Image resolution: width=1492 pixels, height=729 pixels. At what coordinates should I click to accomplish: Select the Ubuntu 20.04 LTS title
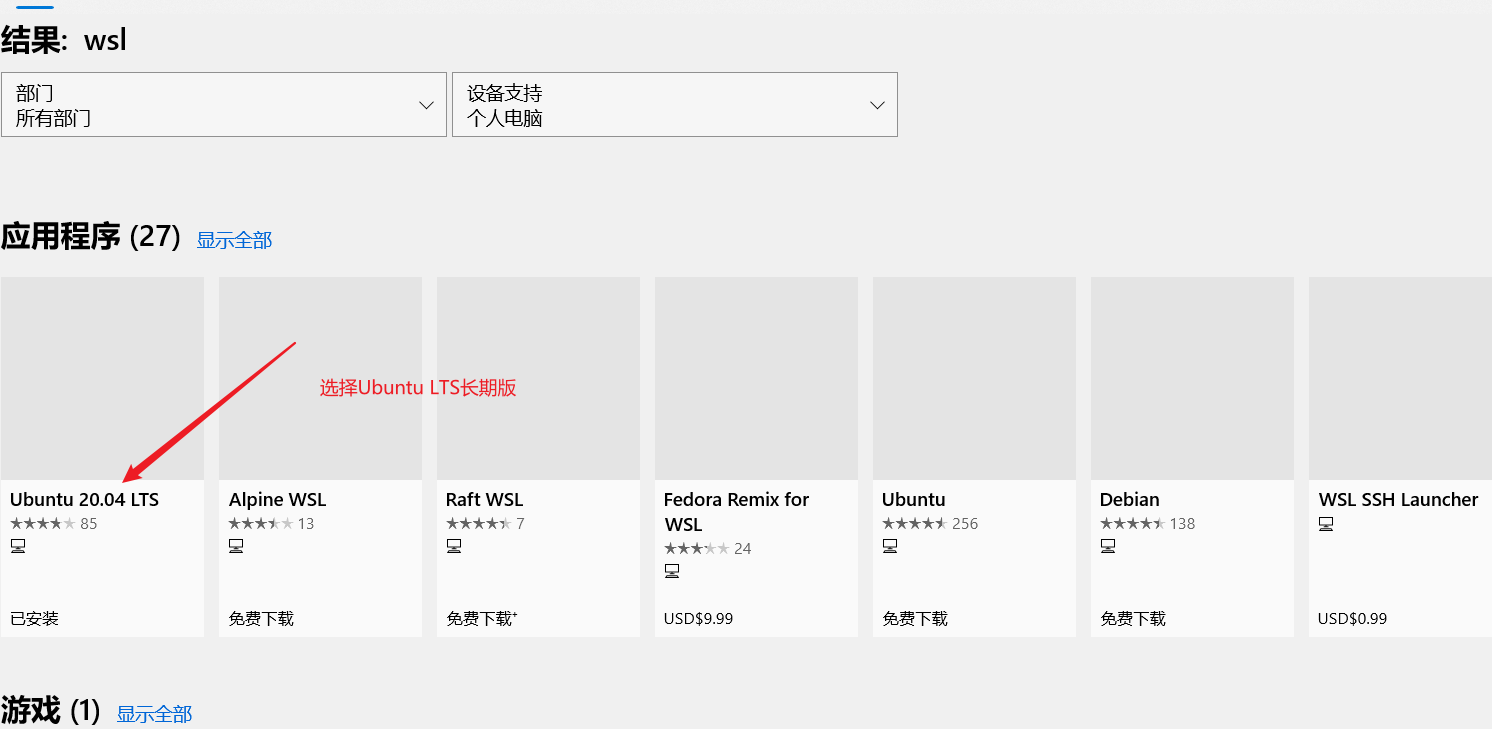click(84, 500)
